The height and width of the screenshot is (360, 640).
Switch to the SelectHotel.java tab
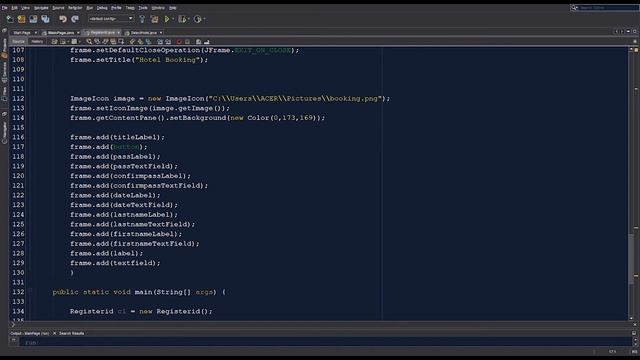pyautogui.click(x=143, y=33)
